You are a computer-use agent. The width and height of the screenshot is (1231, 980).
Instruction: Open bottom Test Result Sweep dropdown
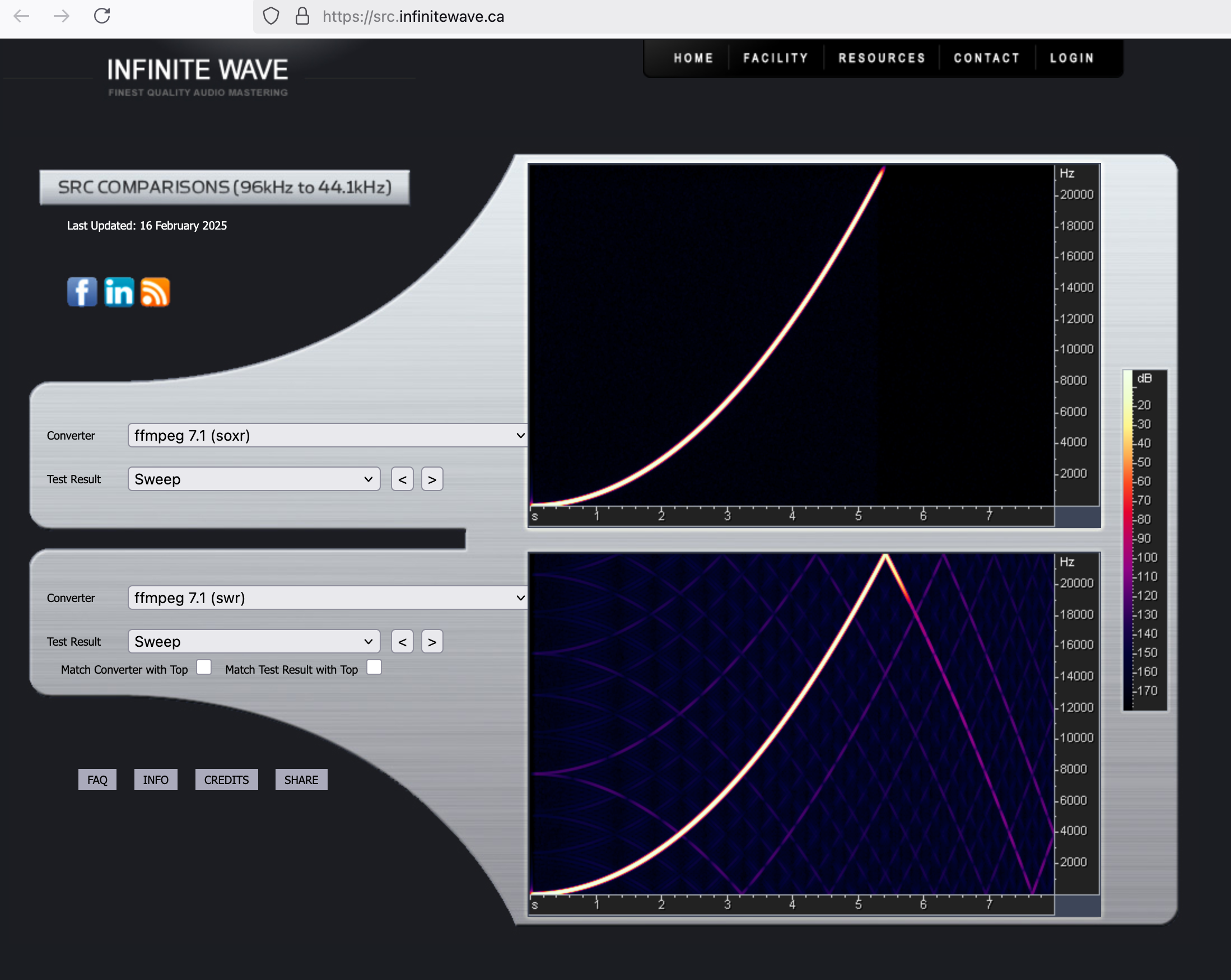click(254, 642)
